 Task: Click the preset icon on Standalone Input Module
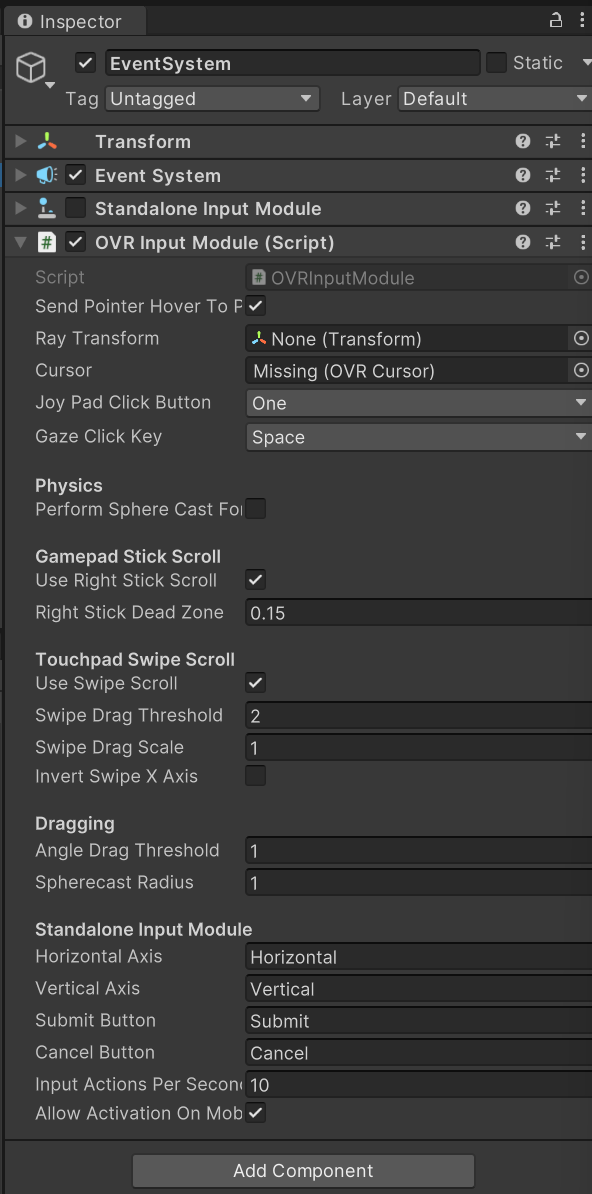[x=552, y=208]
